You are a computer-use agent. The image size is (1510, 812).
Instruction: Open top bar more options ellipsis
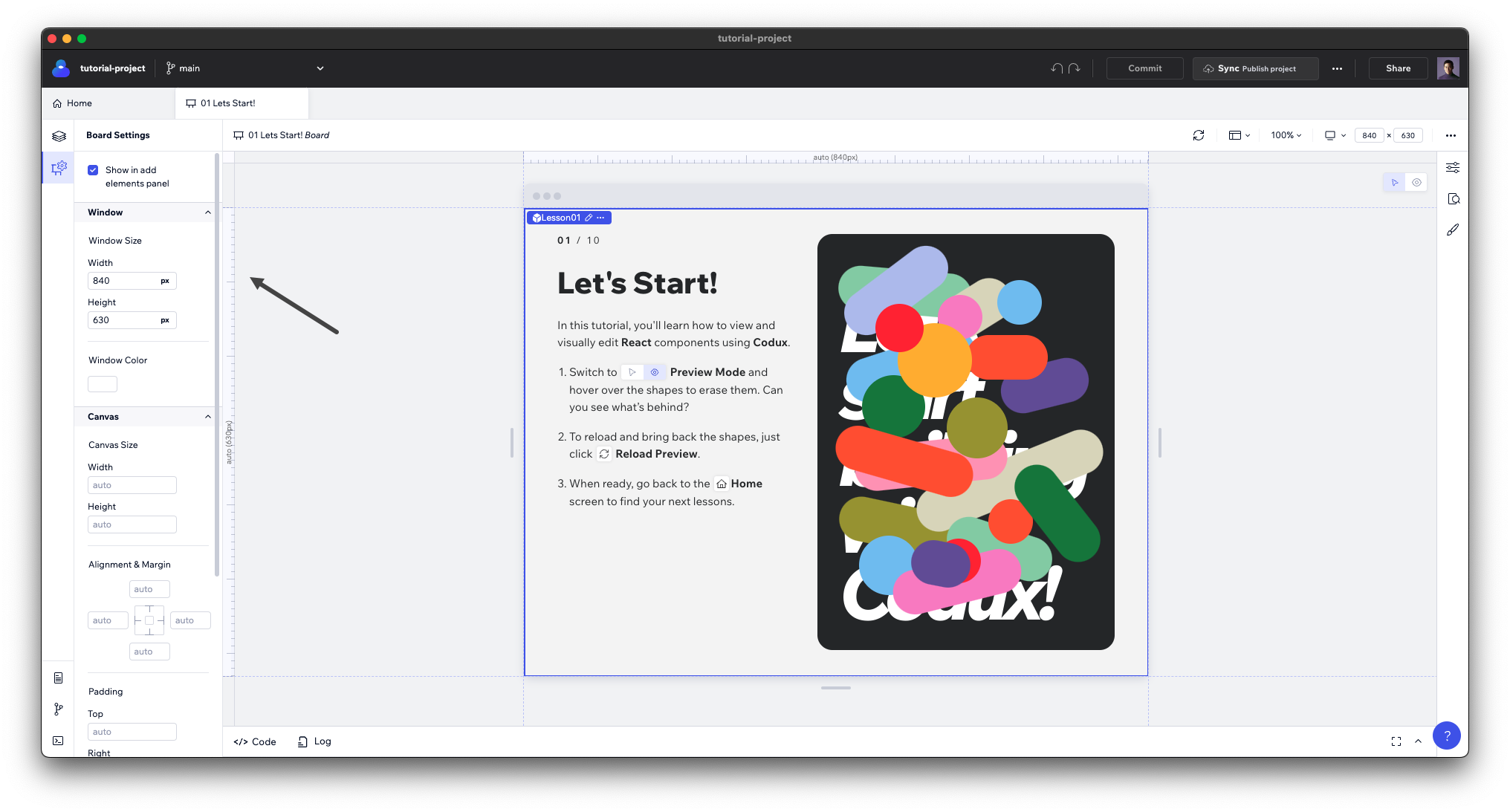1337,68
